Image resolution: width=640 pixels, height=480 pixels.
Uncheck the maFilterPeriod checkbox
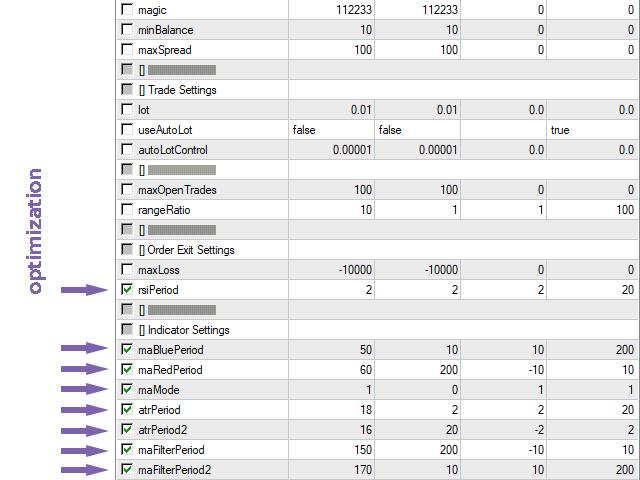point(127,449)
